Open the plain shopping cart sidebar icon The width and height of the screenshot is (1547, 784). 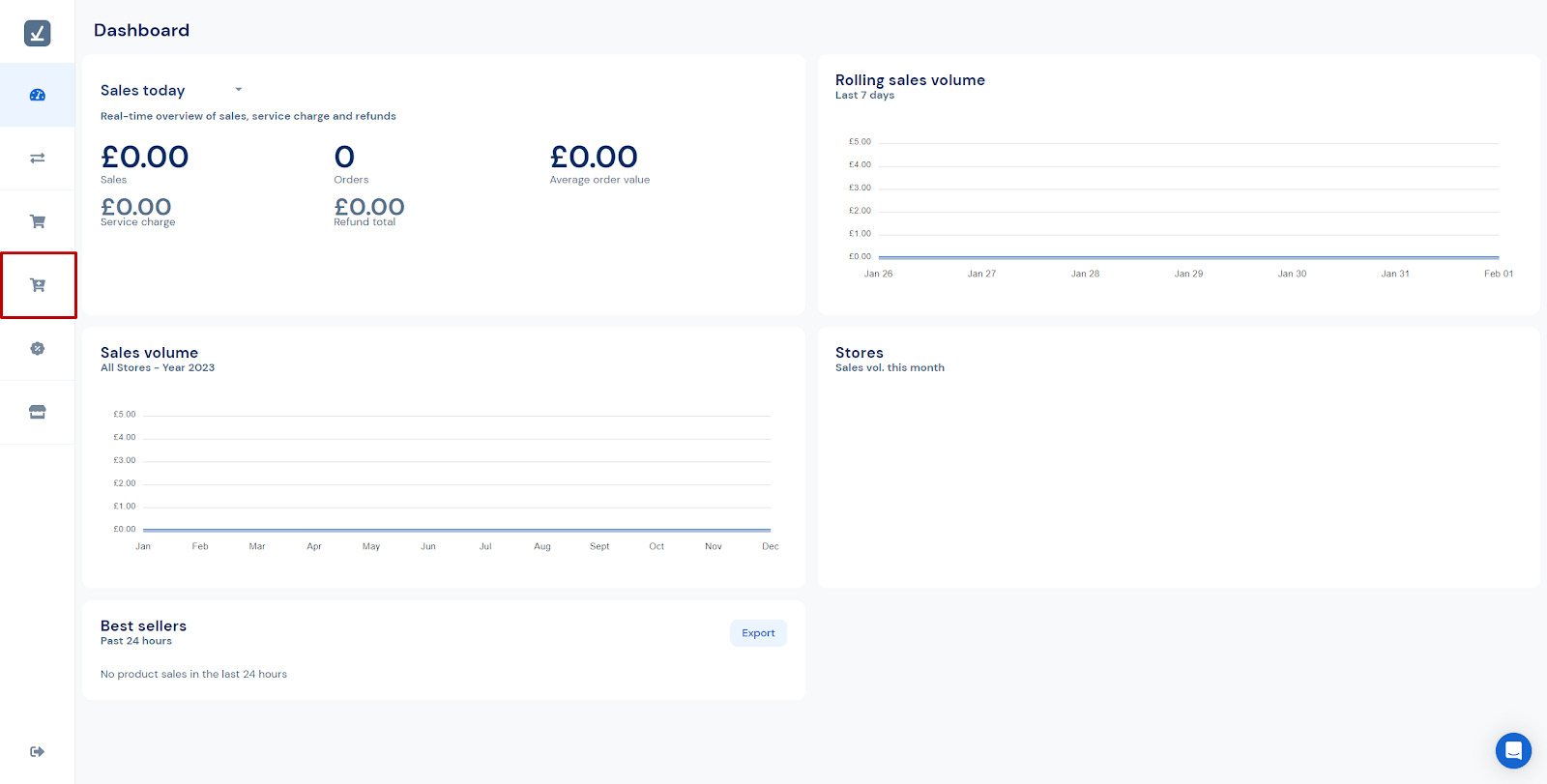pos(38,221)
